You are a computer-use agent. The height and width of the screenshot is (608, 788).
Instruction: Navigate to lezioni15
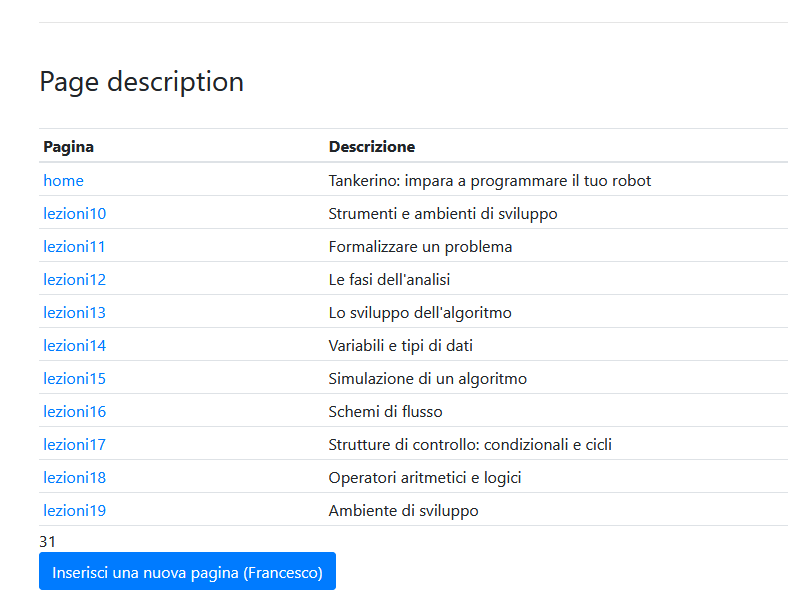pyautogui.click(x=74, y=379)
